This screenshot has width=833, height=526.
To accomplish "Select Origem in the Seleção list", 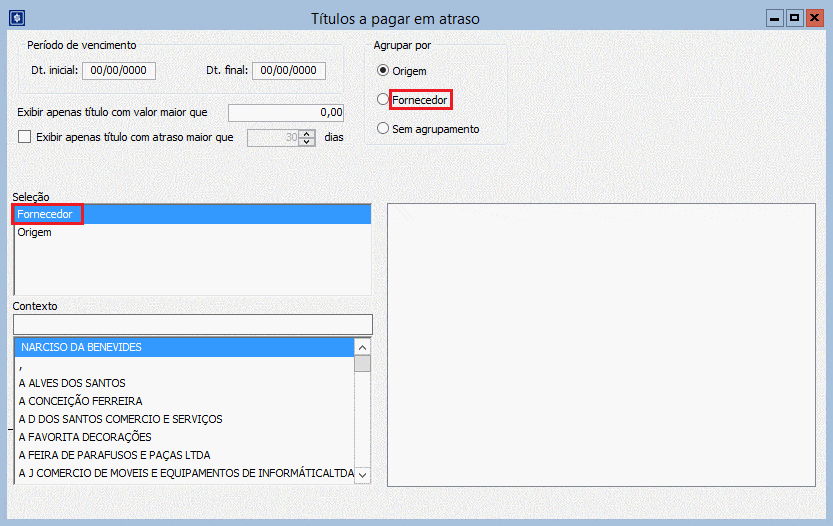I will 35,232.
